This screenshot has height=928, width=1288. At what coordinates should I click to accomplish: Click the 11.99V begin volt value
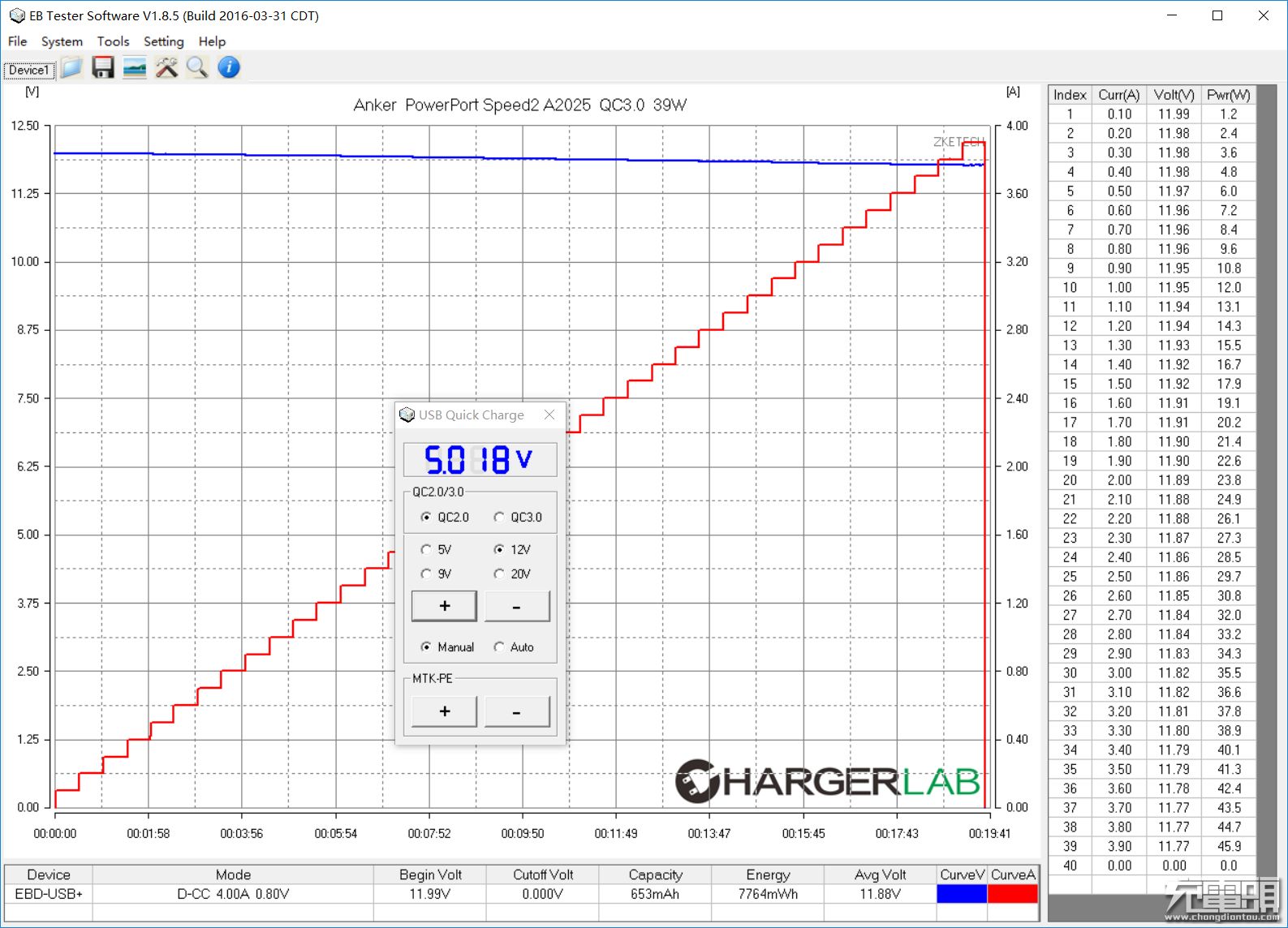tap(430, 894)
